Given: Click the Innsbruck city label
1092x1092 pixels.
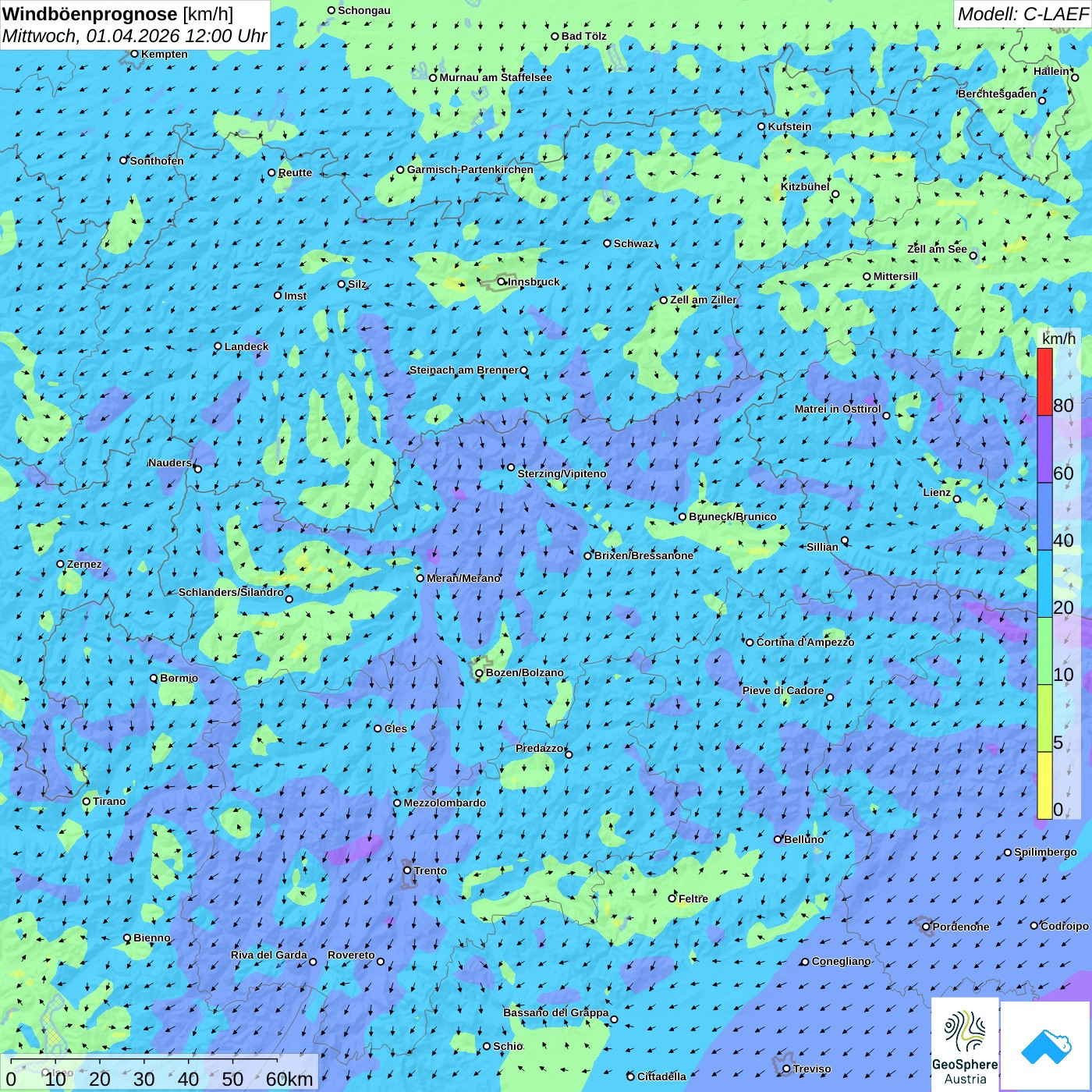Looking at the screenshot, I should click(534, 282).
